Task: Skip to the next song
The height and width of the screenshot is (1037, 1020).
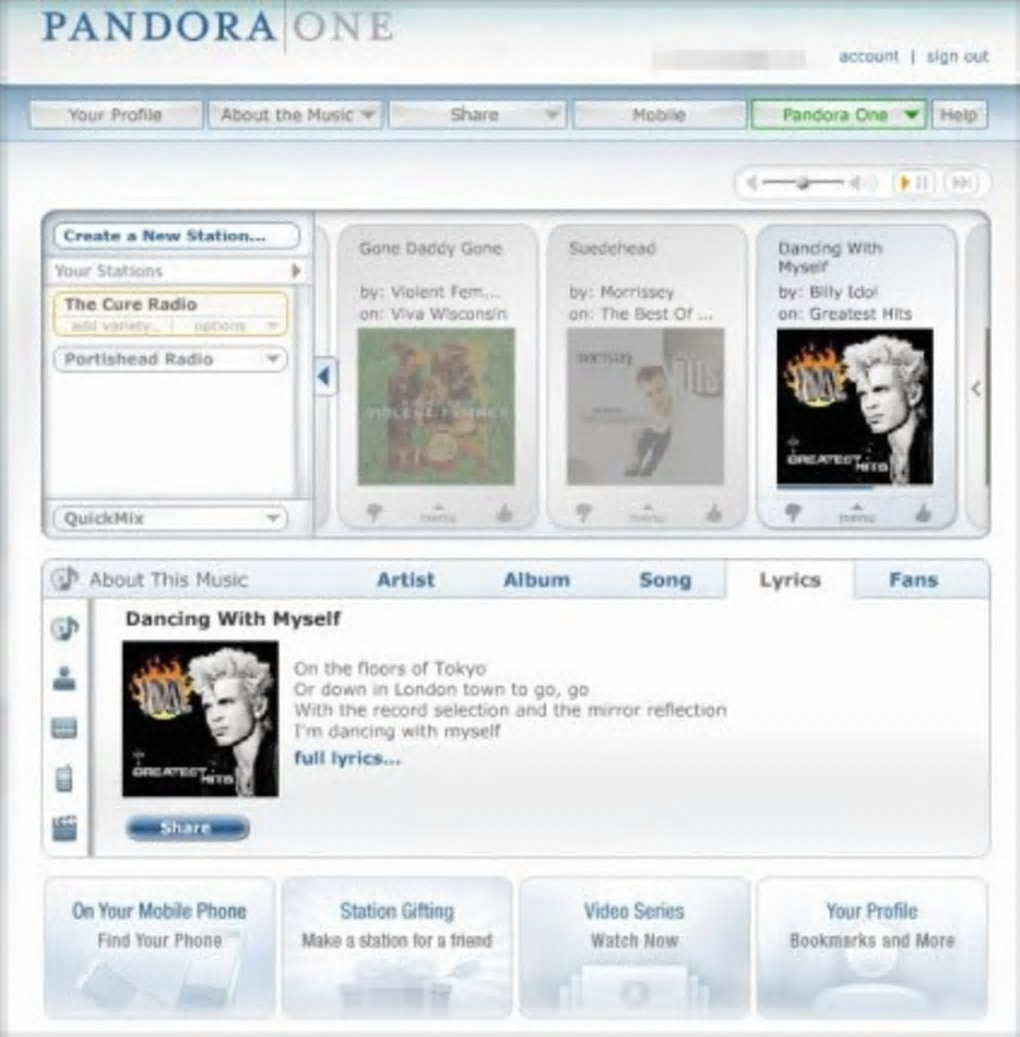Action: [961, 183]
